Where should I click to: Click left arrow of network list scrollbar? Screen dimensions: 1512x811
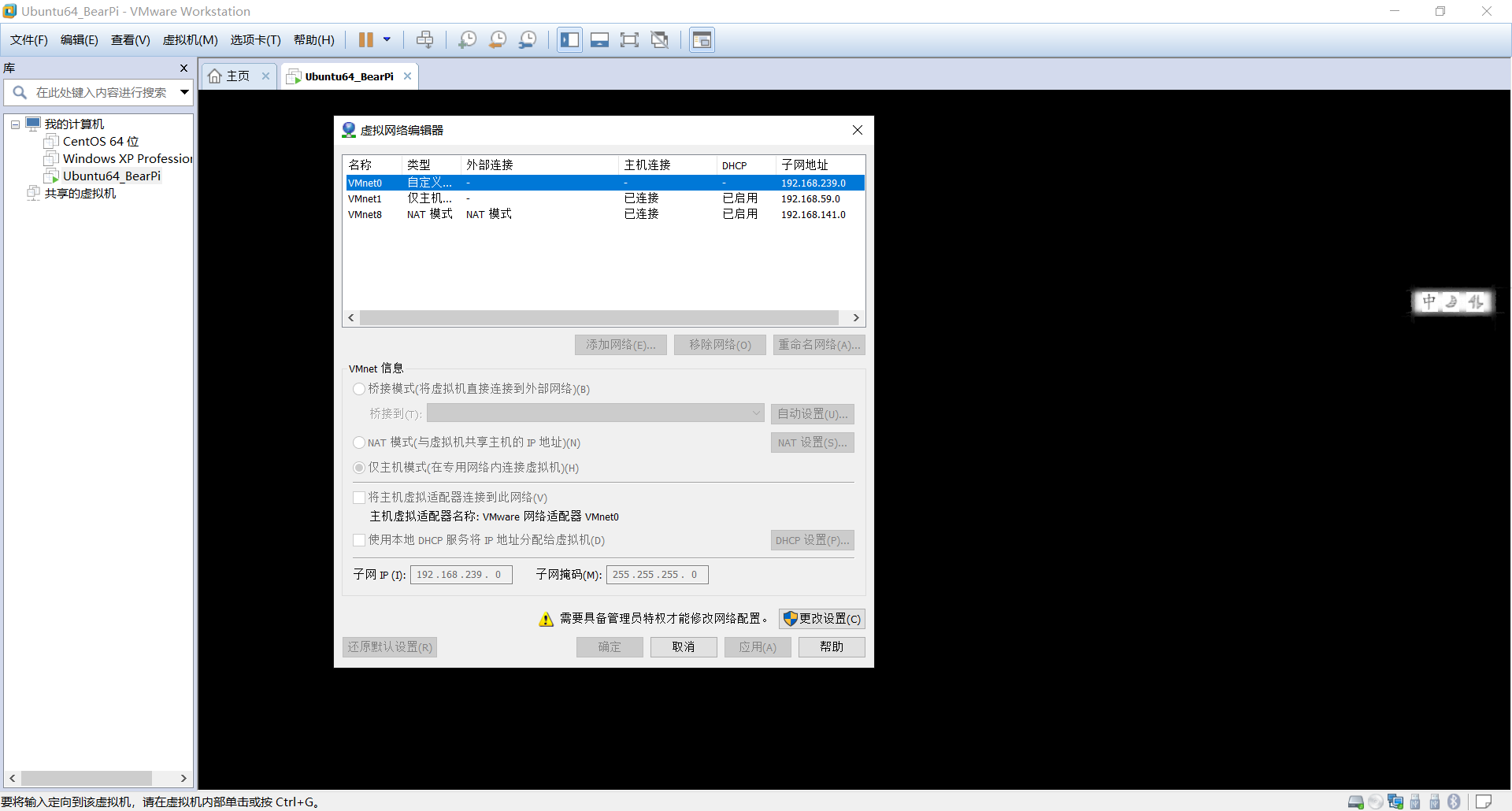(x=351, y=318)
